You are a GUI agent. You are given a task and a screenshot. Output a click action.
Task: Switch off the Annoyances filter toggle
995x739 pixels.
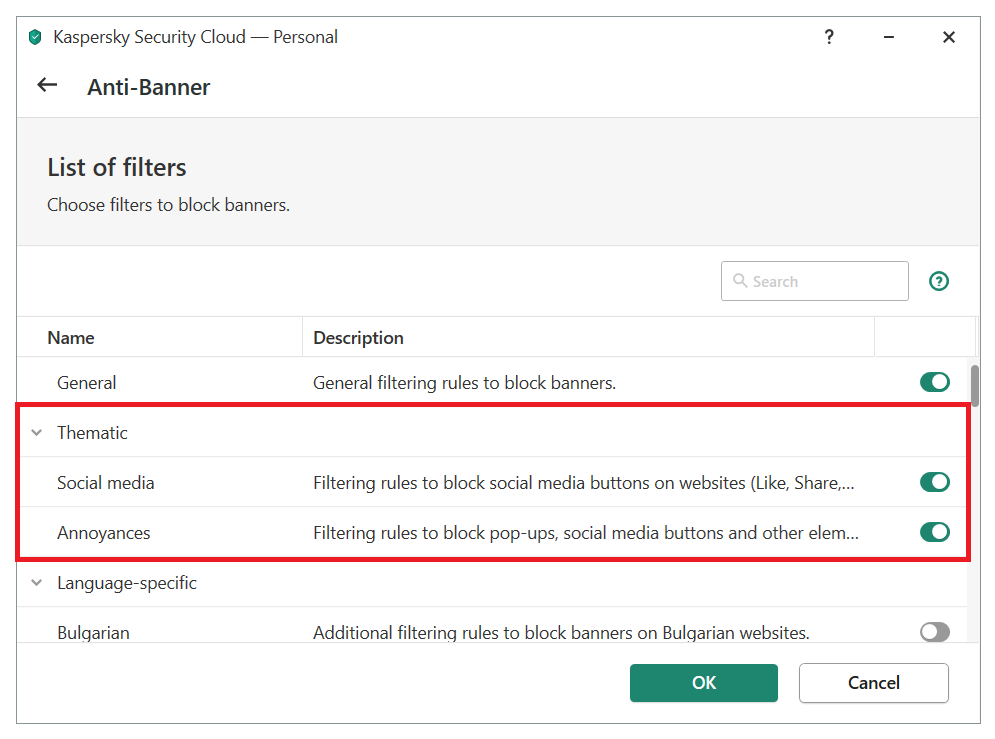pyautogui.click(x=935, y=532)
